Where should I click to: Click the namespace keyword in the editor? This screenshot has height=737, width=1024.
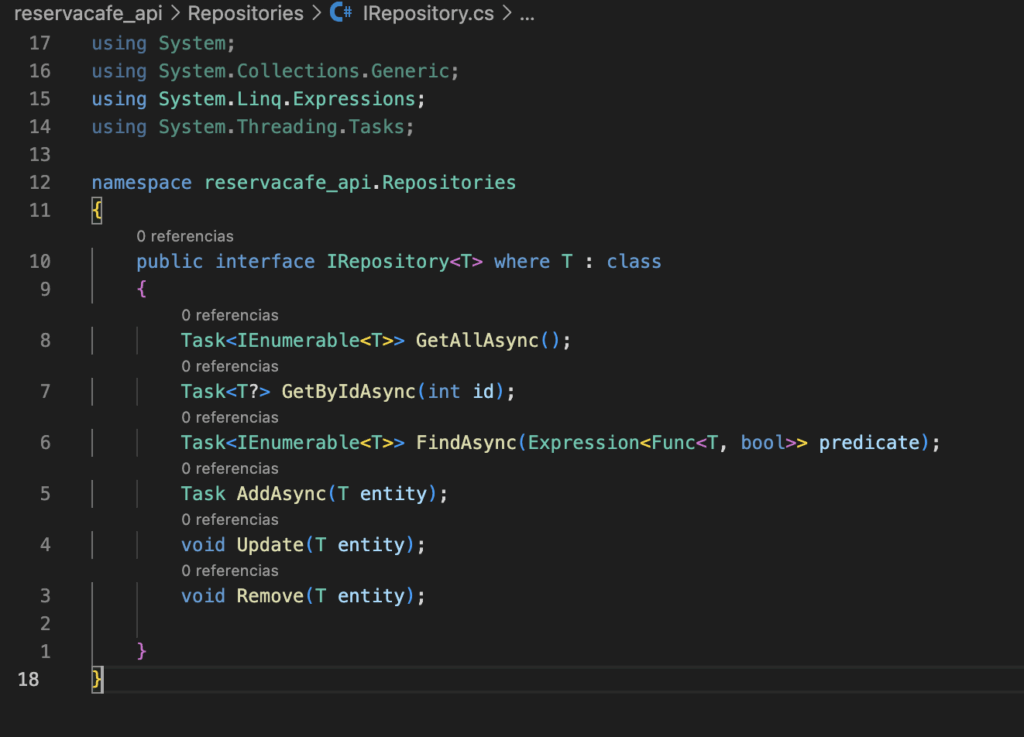[x=141, y=183]
